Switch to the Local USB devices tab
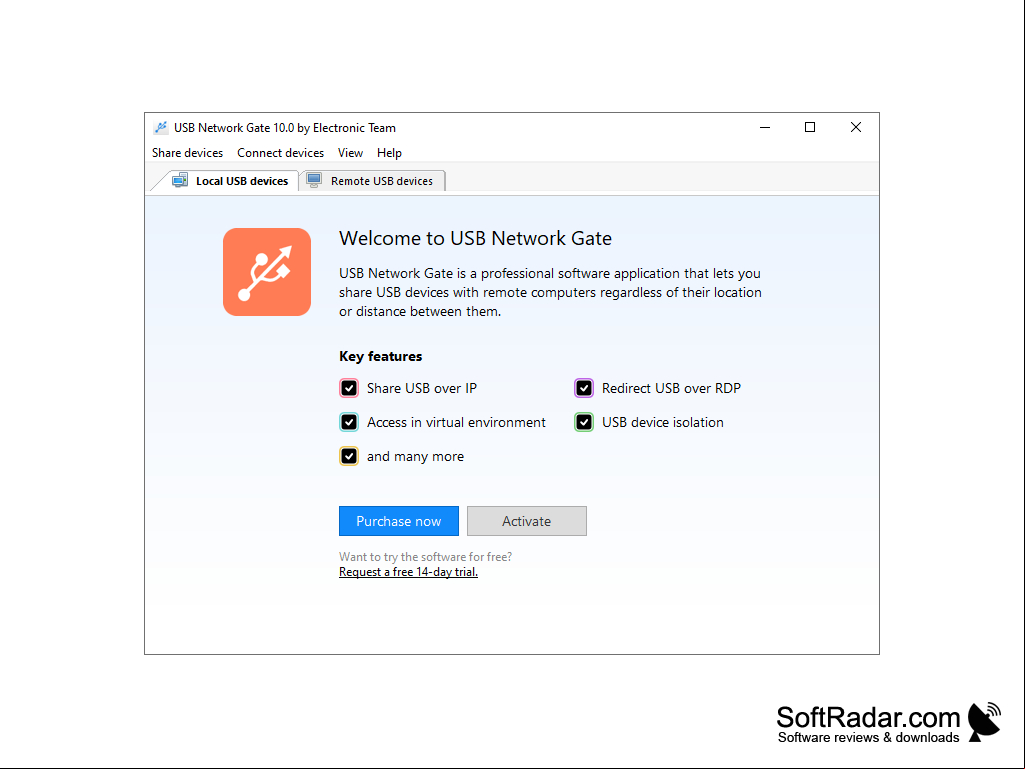Screen dimensions: 1025x769 226,181
